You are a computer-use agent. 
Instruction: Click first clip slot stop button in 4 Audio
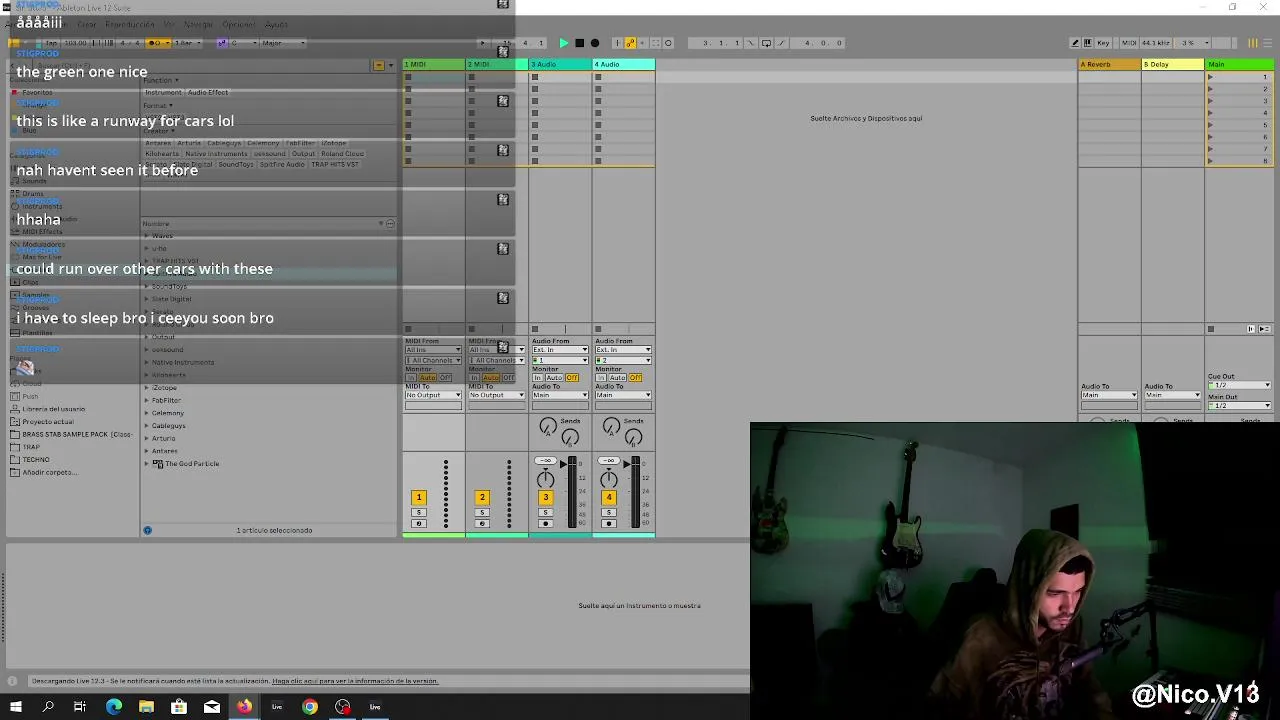(x=598, y=77)
